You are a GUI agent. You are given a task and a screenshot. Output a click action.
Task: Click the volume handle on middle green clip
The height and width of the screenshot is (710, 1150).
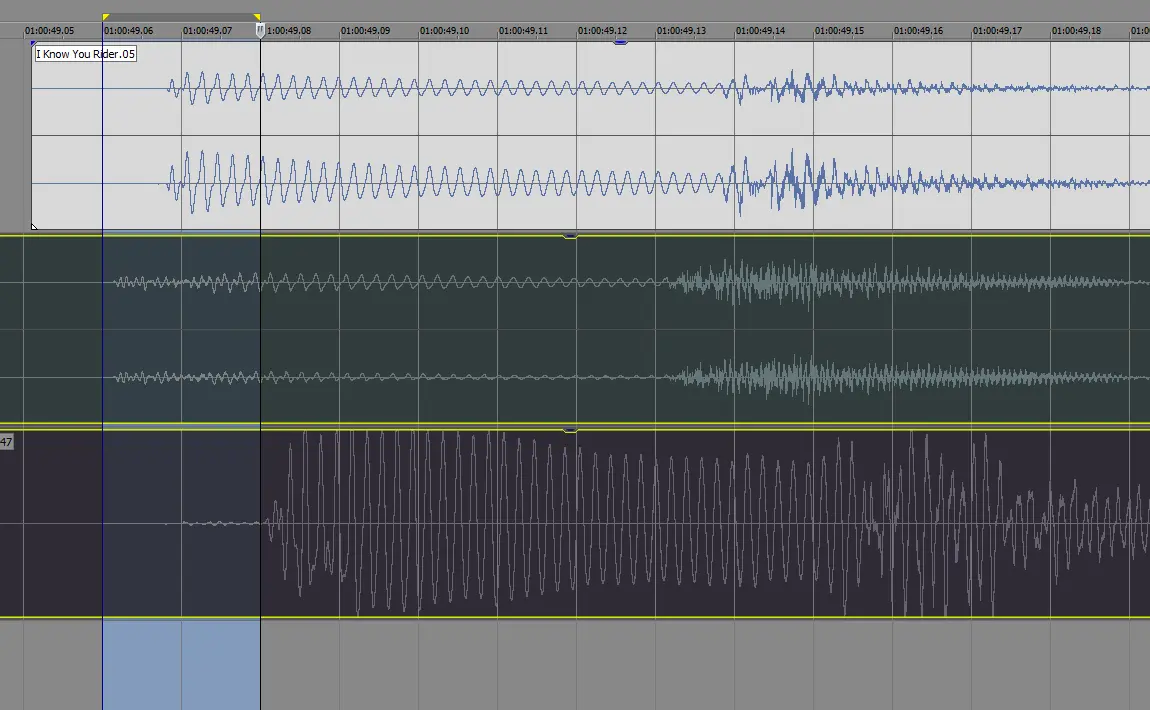(570, 236)
